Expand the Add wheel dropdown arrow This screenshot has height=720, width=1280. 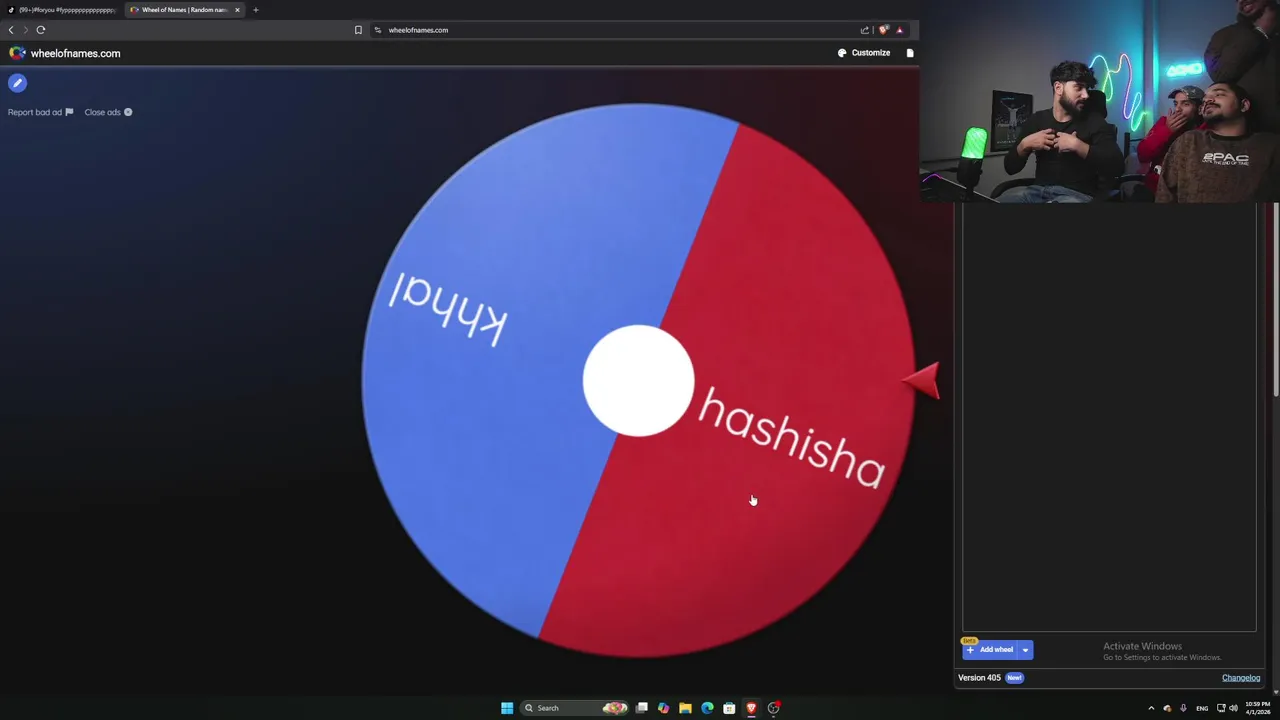click(1025, 650)
